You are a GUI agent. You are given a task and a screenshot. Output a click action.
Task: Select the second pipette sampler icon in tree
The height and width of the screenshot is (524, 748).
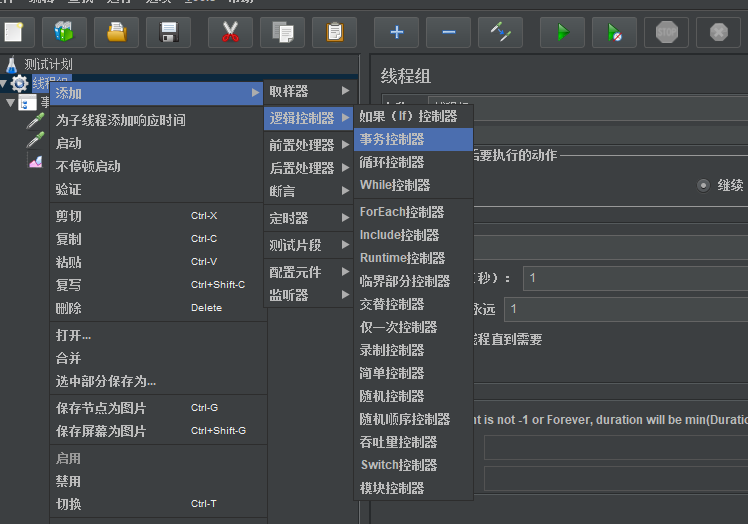tap(35, 140)
